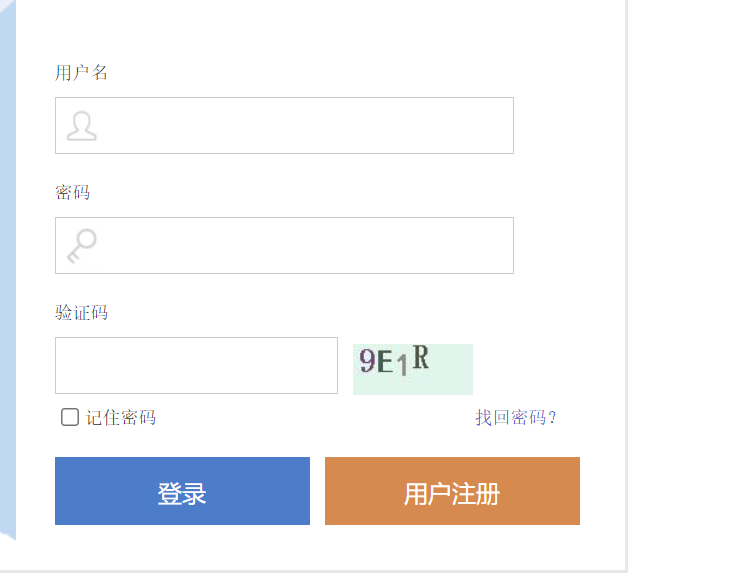Click the letter E in the captcha
This screenshot has height=580, width=729.
(x=385, y=362)
